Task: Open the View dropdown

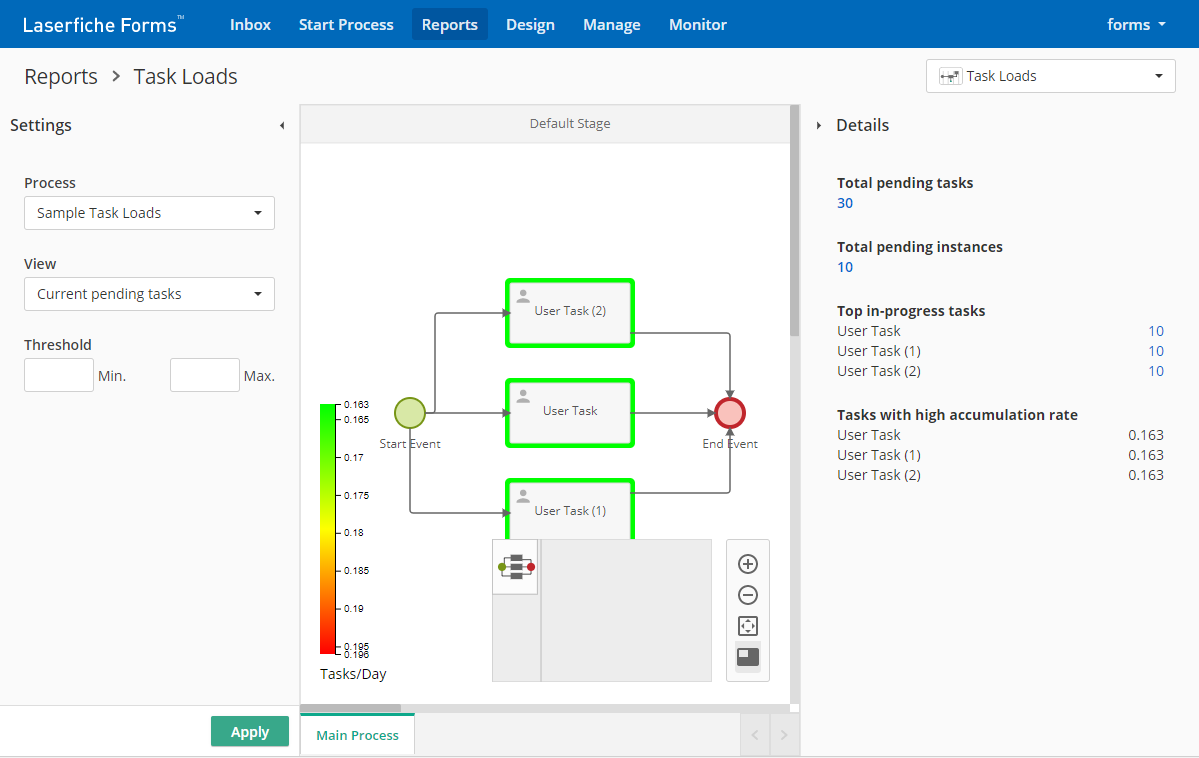Action: [x=149, y=294]
